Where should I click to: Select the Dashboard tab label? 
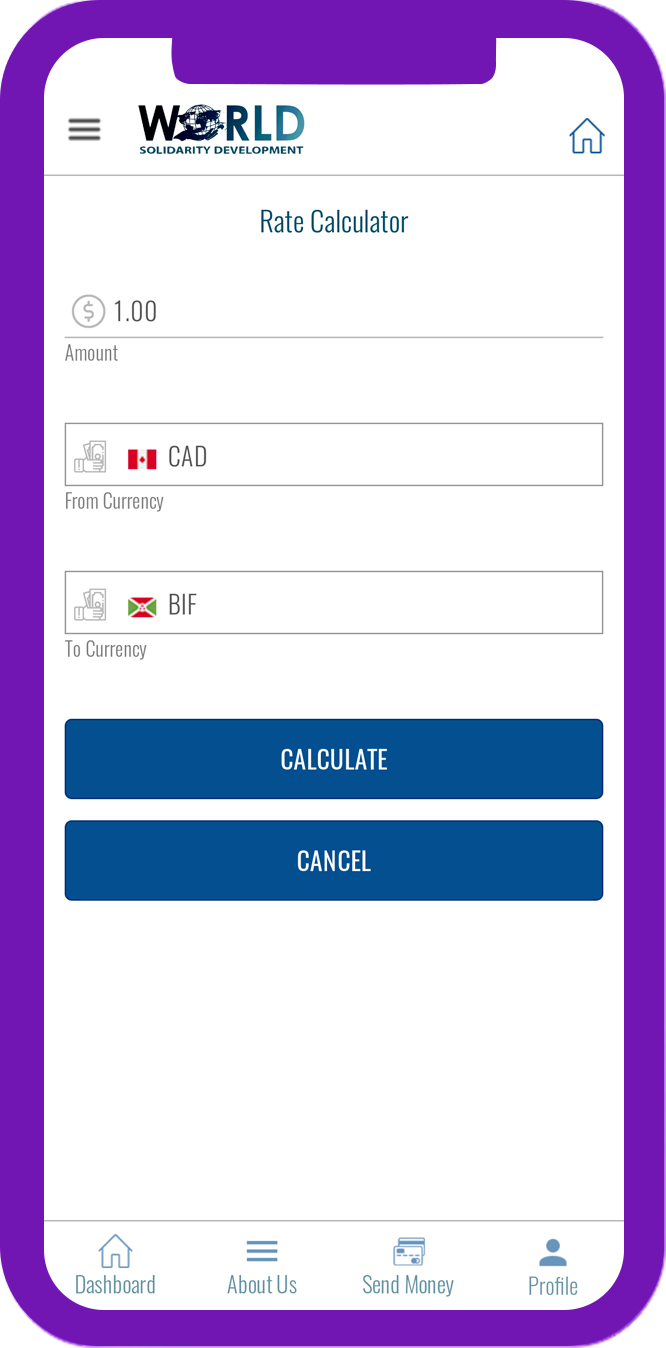point(115,1285)
